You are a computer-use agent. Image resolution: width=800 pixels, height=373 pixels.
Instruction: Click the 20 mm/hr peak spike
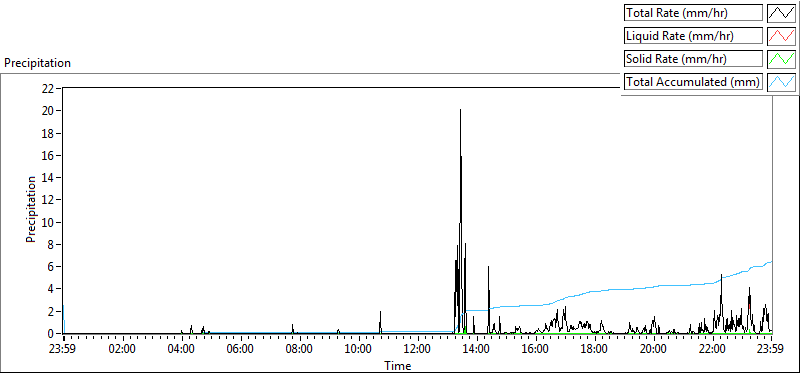(x=460, y=111)
